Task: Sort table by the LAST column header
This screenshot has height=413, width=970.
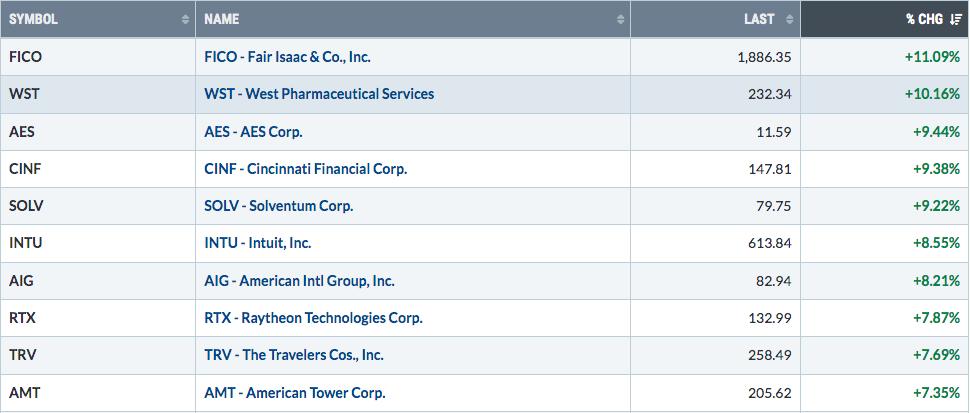Action: click(759, 19)
